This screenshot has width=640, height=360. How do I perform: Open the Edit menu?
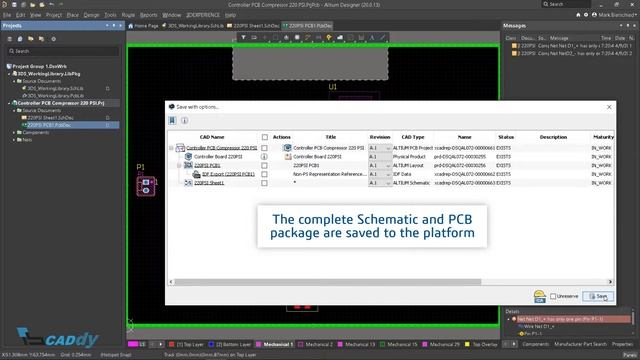[20, 15]
